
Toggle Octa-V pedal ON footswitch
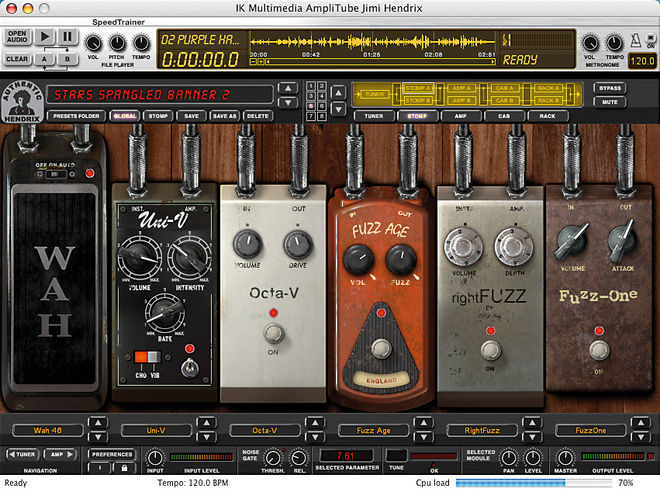tap(274, 333)
